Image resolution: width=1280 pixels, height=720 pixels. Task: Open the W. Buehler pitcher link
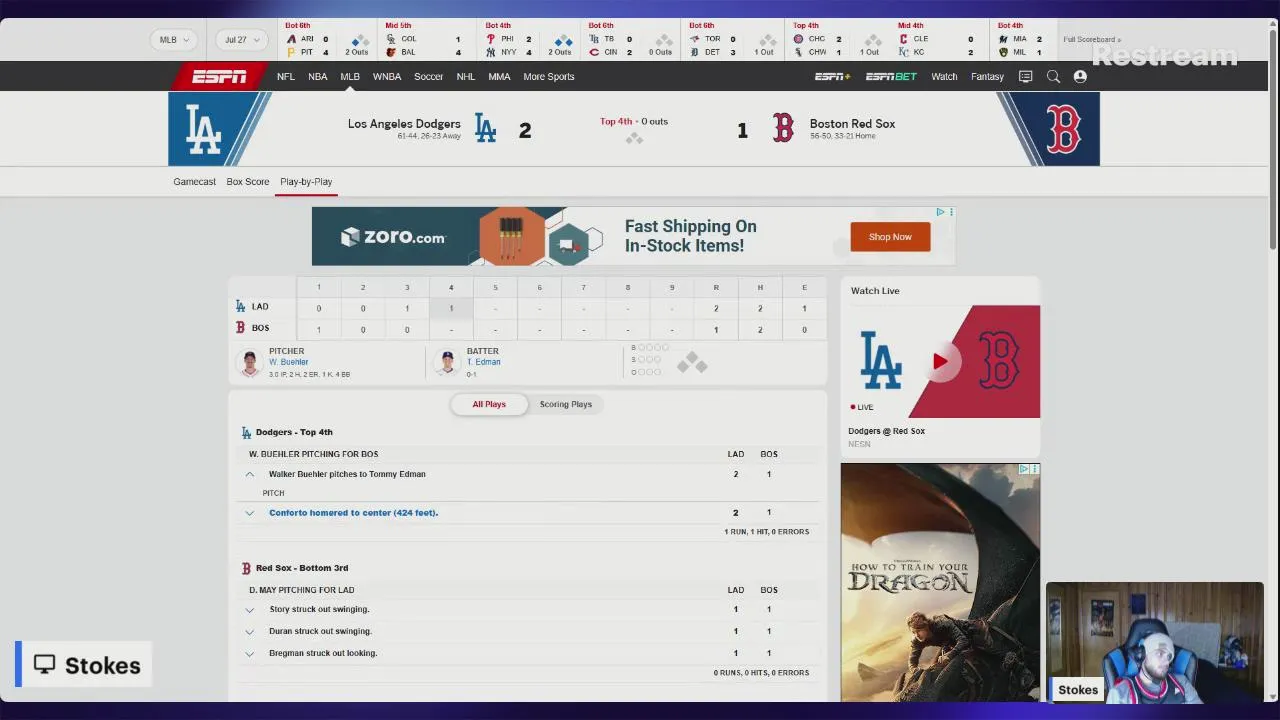point(288,362)
